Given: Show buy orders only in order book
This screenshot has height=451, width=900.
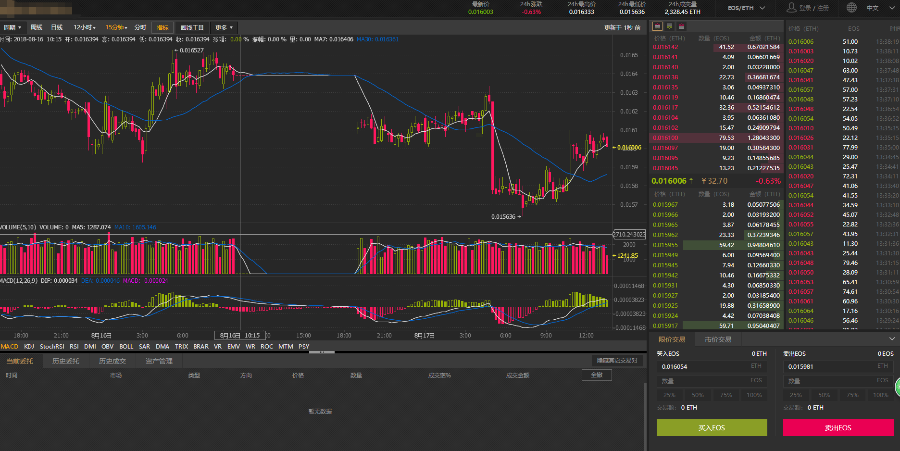Looking at the screenshot, I should [x=669, y=27].
